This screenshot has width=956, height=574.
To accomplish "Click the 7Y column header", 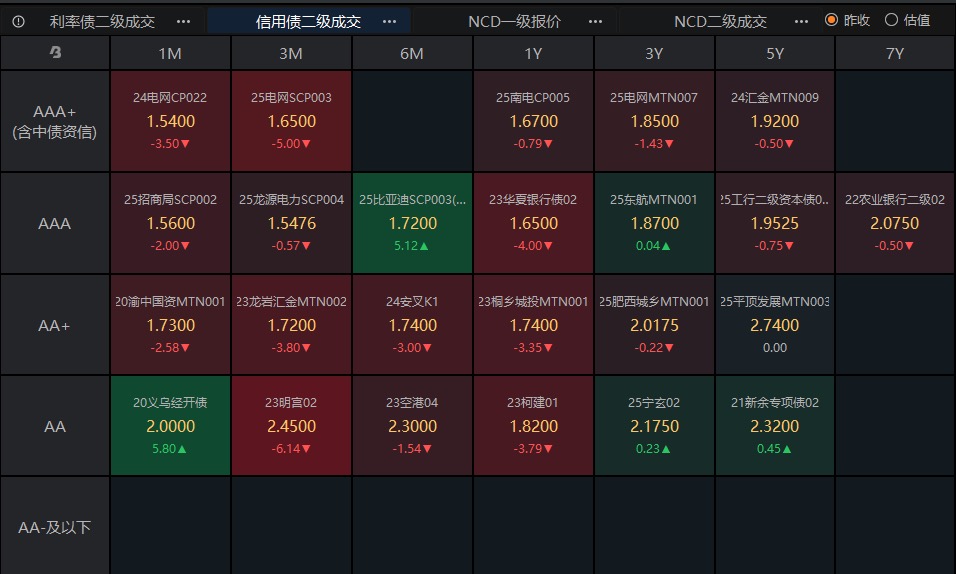I will point(895,53).
